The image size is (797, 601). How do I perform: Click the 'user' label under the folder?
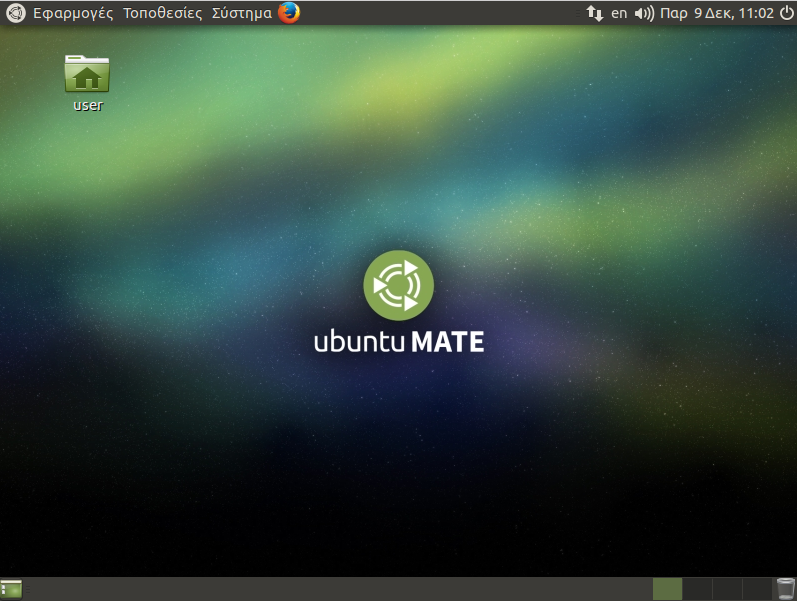click(88, 105)
